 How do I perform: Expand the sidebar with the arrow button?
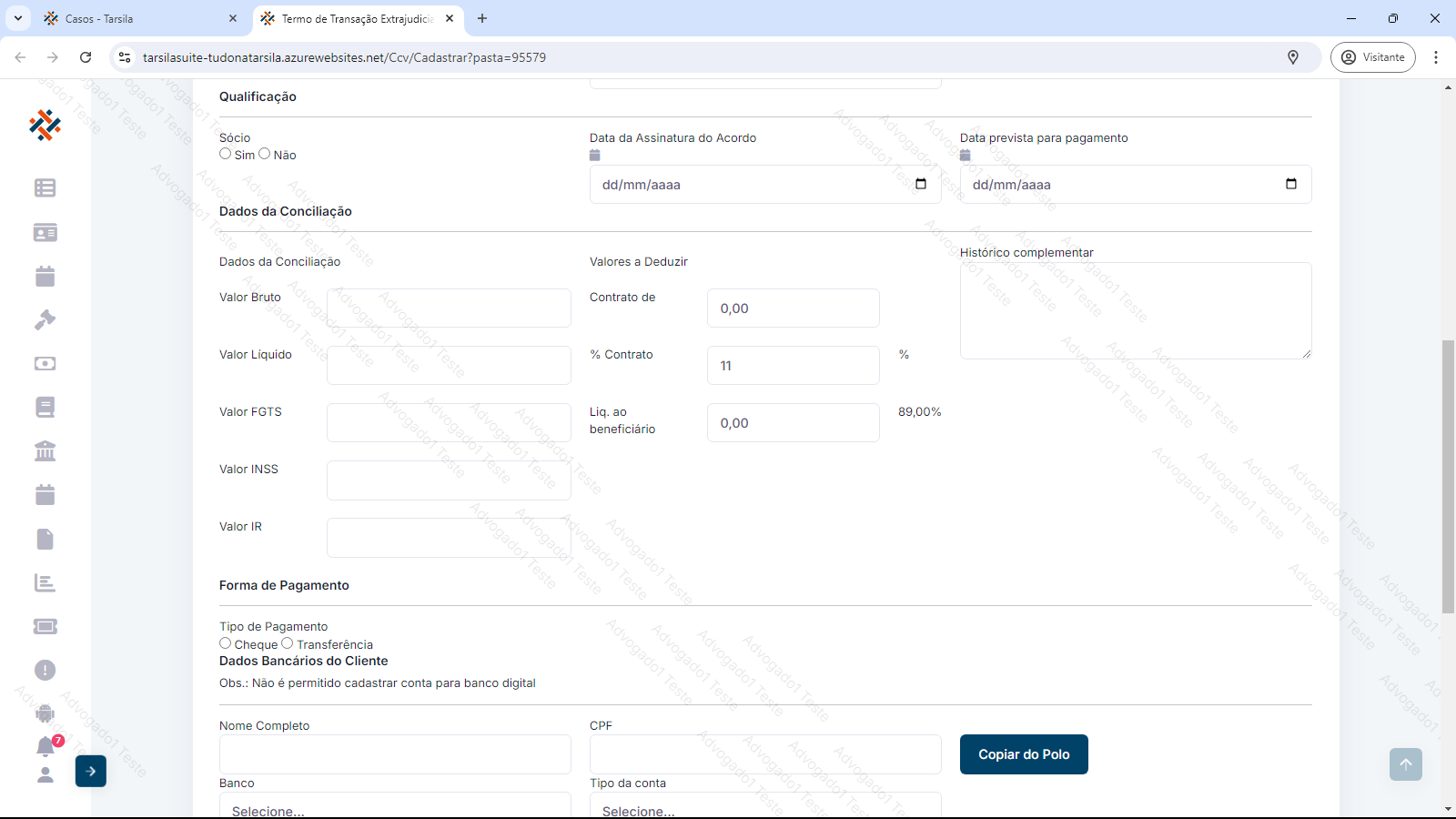(x=91, y=771)
